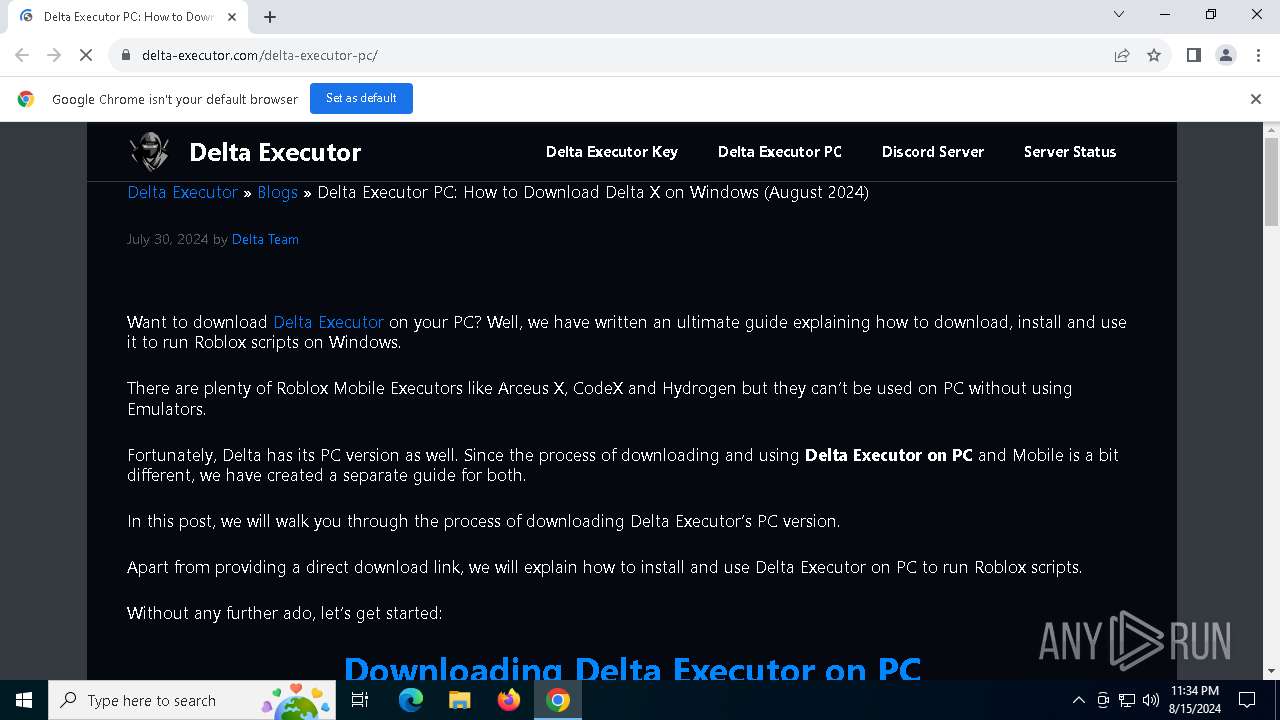Click the Delta Executor site title
The width and height of the screenshot is (1280, 720).
point(275,152)
